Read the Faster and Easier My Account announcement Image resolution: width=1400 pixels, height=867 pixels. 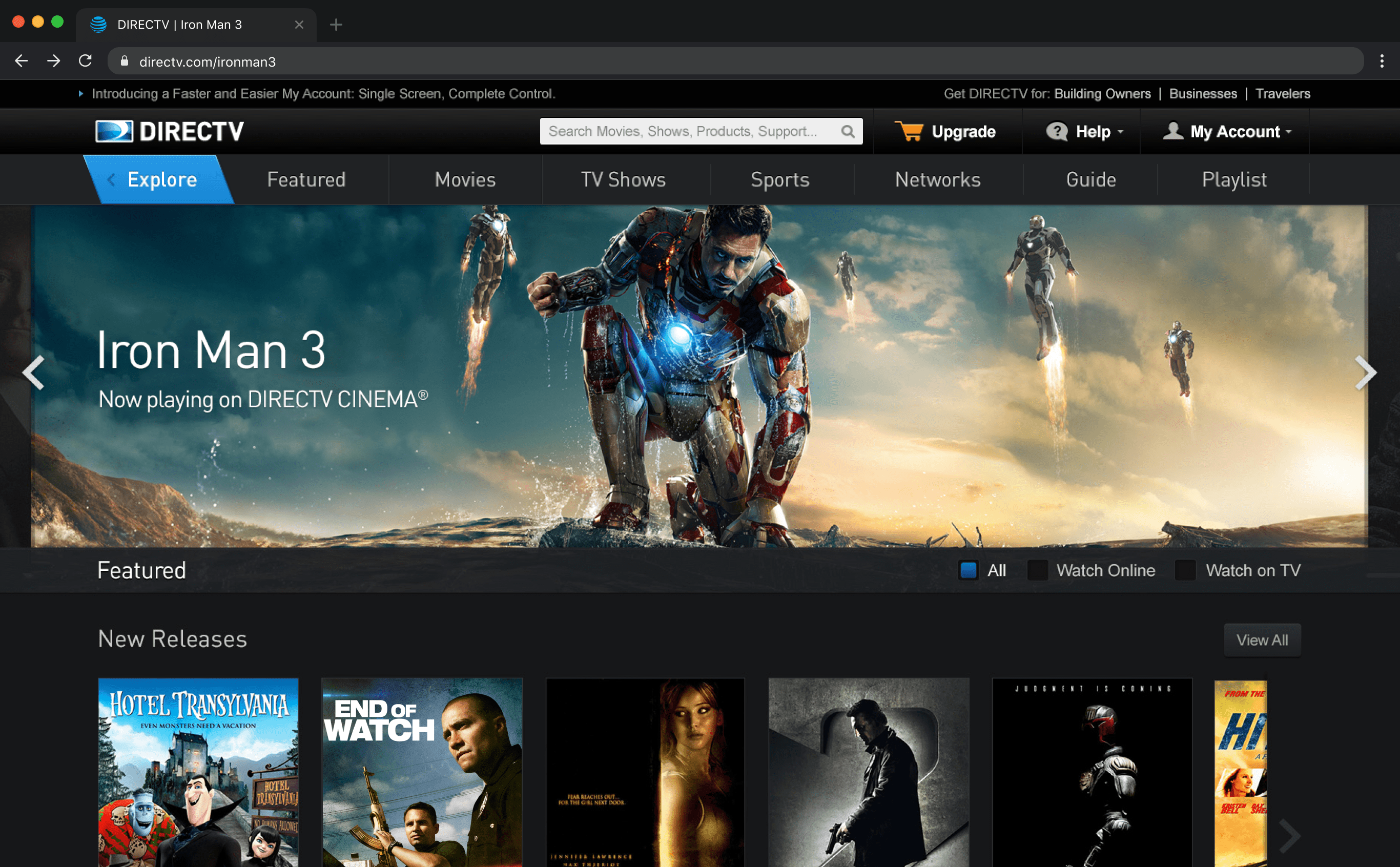point(323,93)
